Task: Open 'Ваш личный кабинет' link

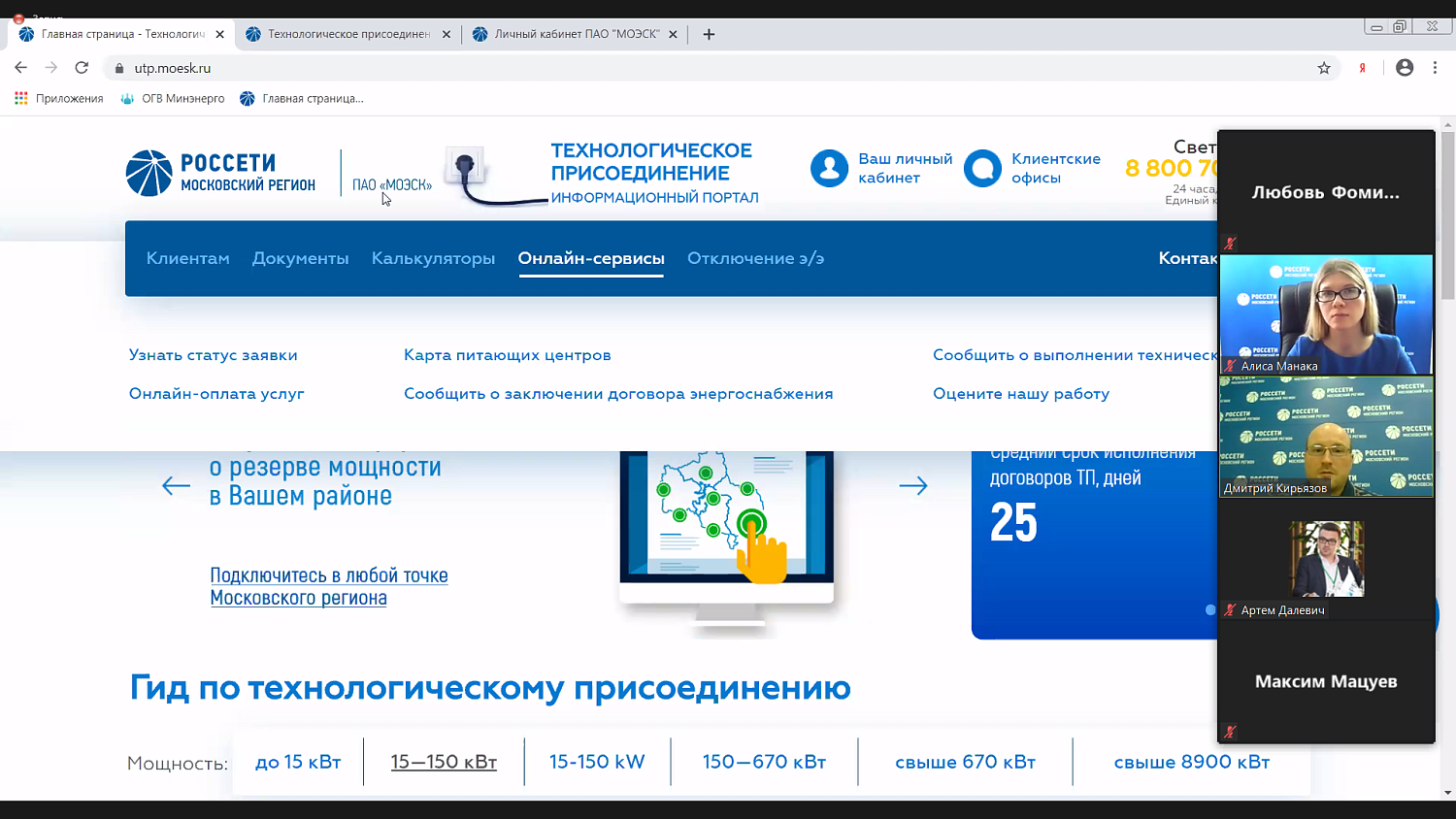Action: click(905, 168)
